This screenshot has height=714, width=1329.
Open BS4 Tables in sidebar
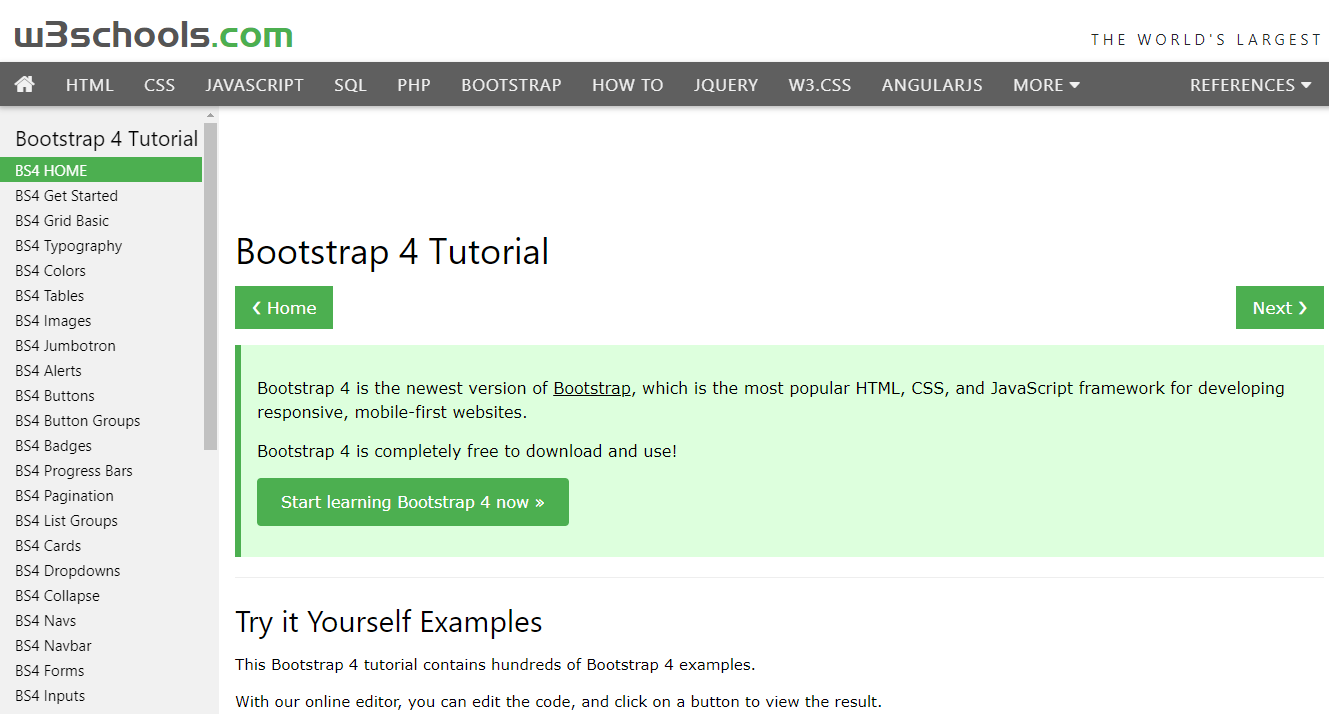pos(101,295)
